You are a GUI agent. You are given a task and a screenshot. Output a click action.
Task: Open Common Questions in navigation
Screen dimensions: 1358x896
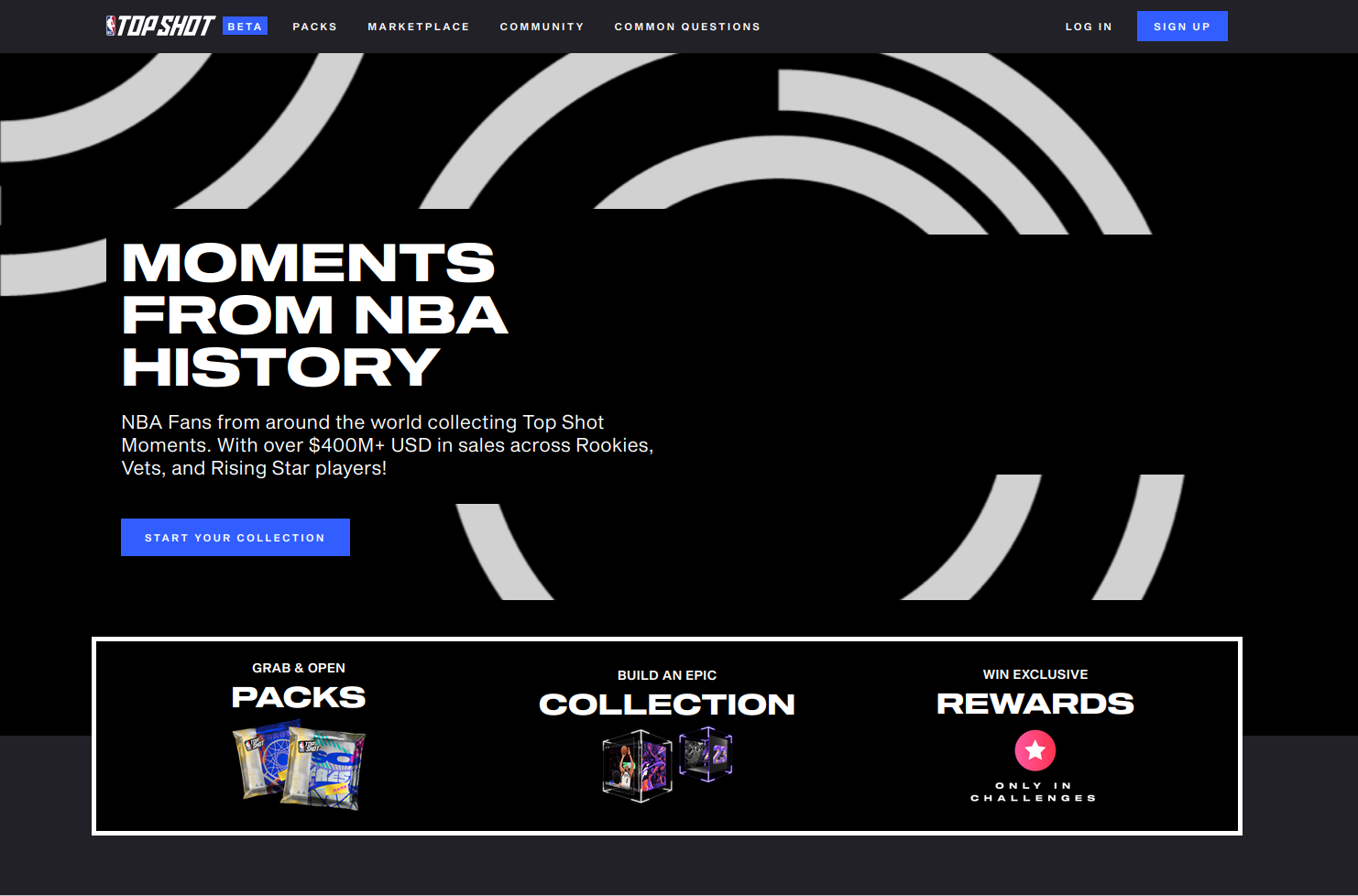(x=687, y=27)
